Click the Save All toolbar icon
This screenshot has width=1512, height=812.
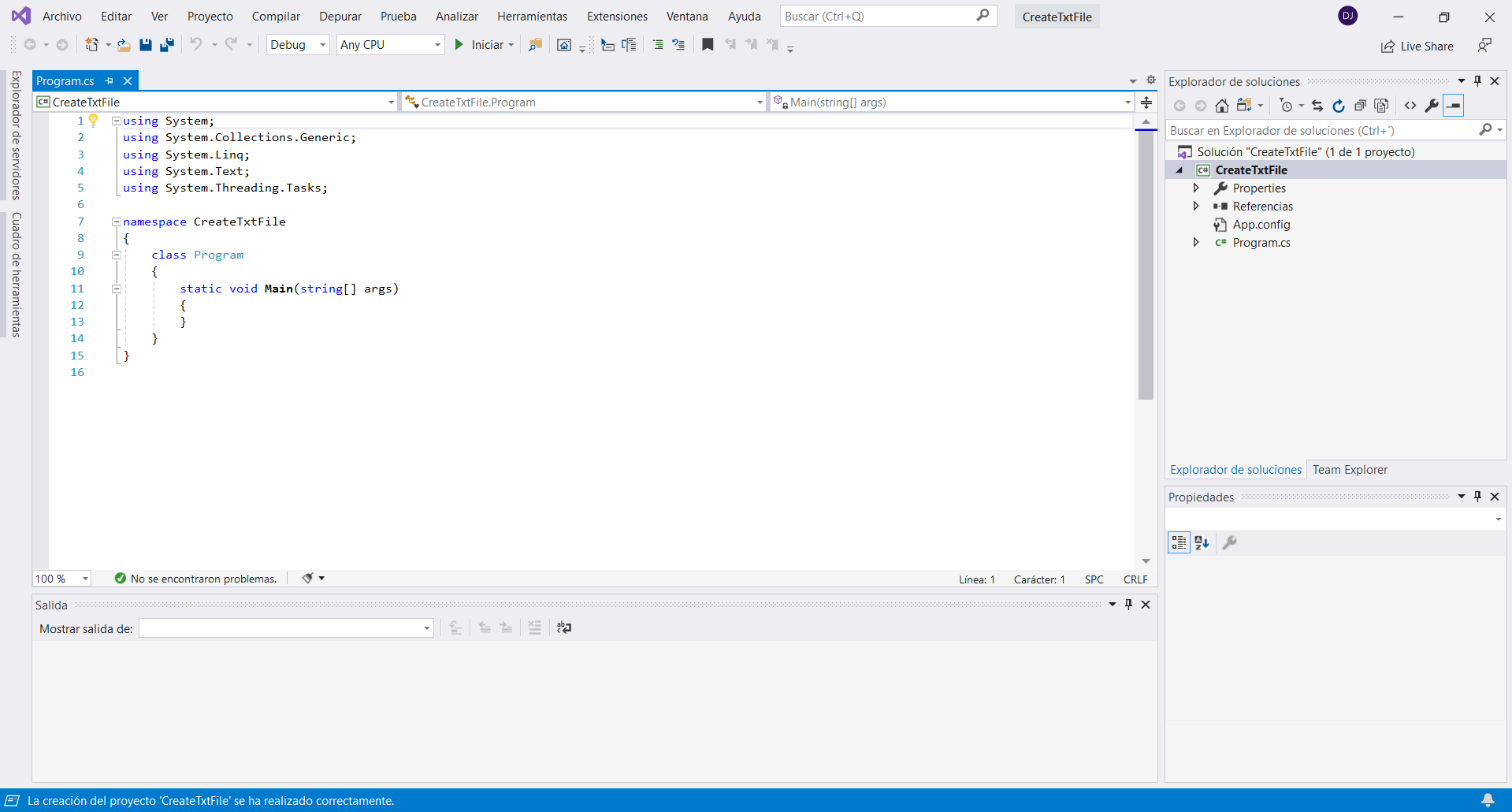click(x=166, y=45)
